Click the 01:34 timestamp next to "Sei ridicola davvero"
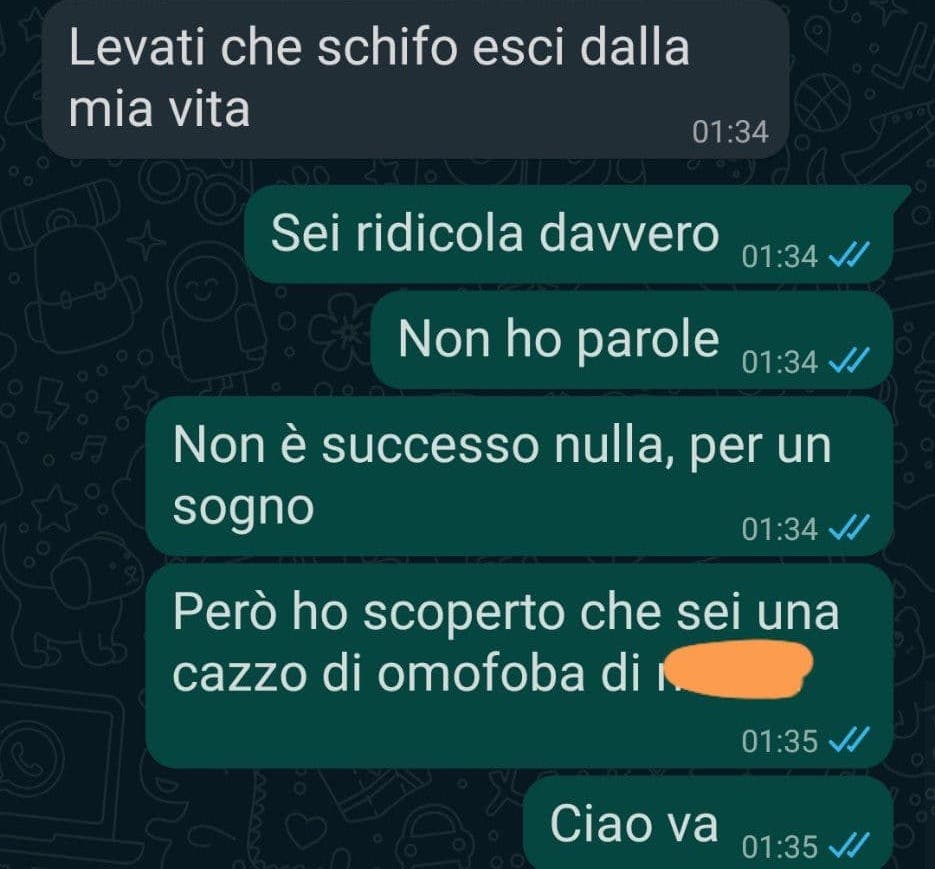This screenshot has height=869, width=935. [x=779, y=257]
